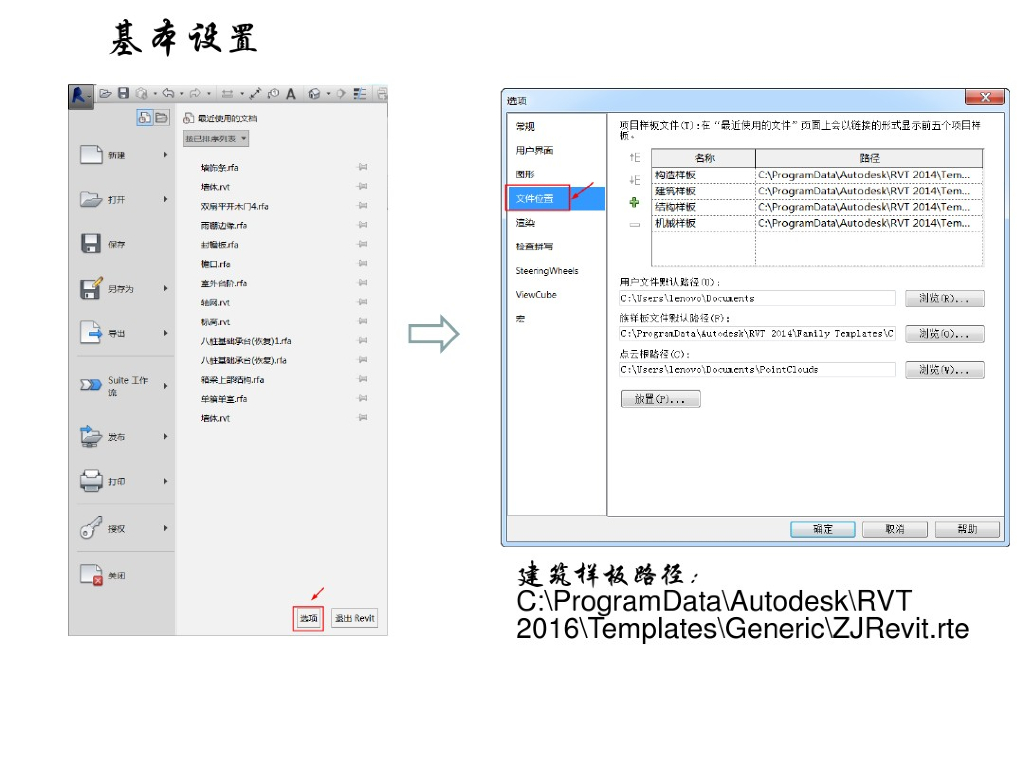Click the 选项 (Options) button
The height and width of the screenshot is (768, 1024).
(x=308, y=618)
